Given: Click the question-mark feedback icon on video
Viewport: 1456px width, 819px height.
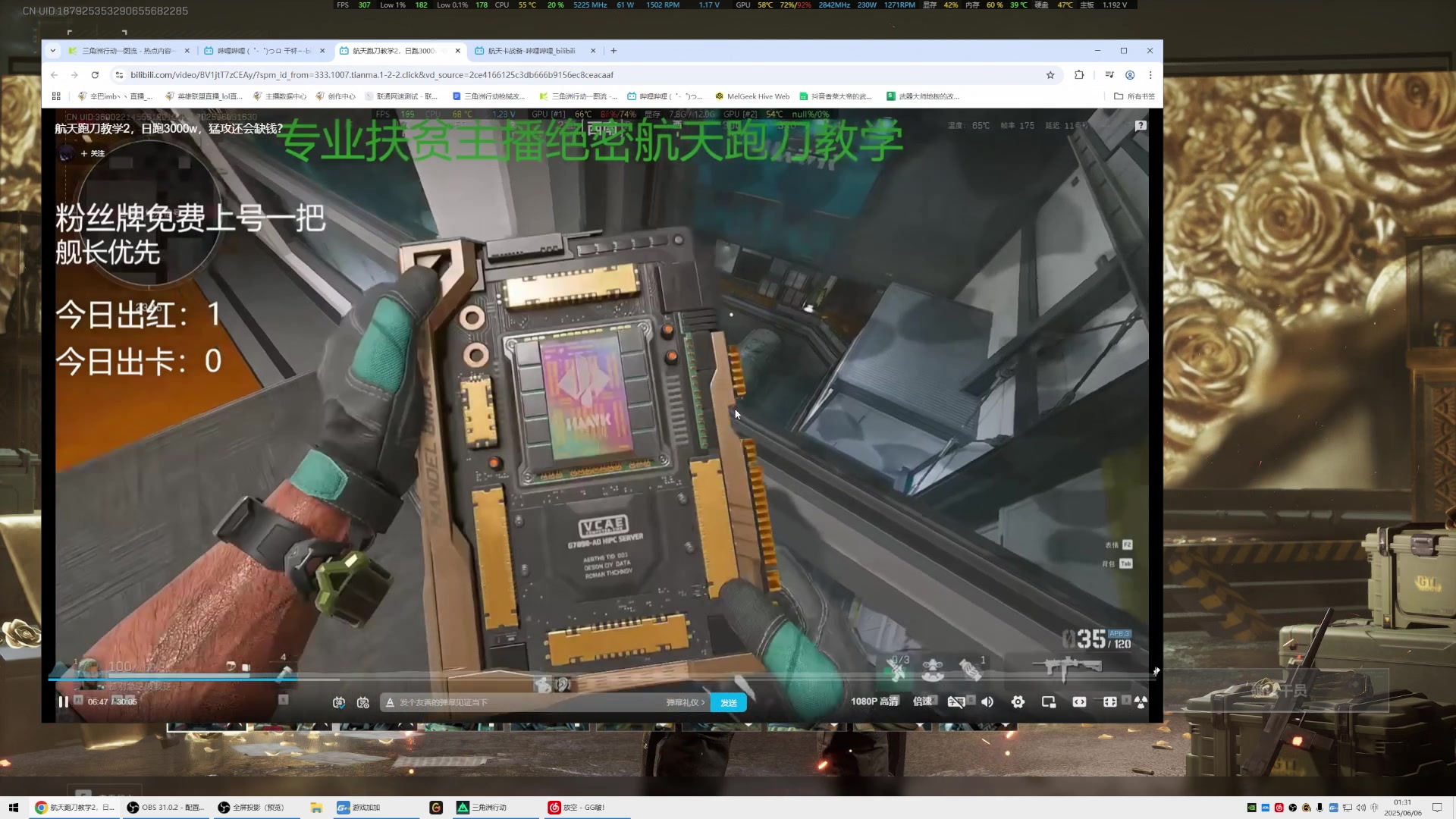Looking at the screenshot, I should [x=1141, y=125].
